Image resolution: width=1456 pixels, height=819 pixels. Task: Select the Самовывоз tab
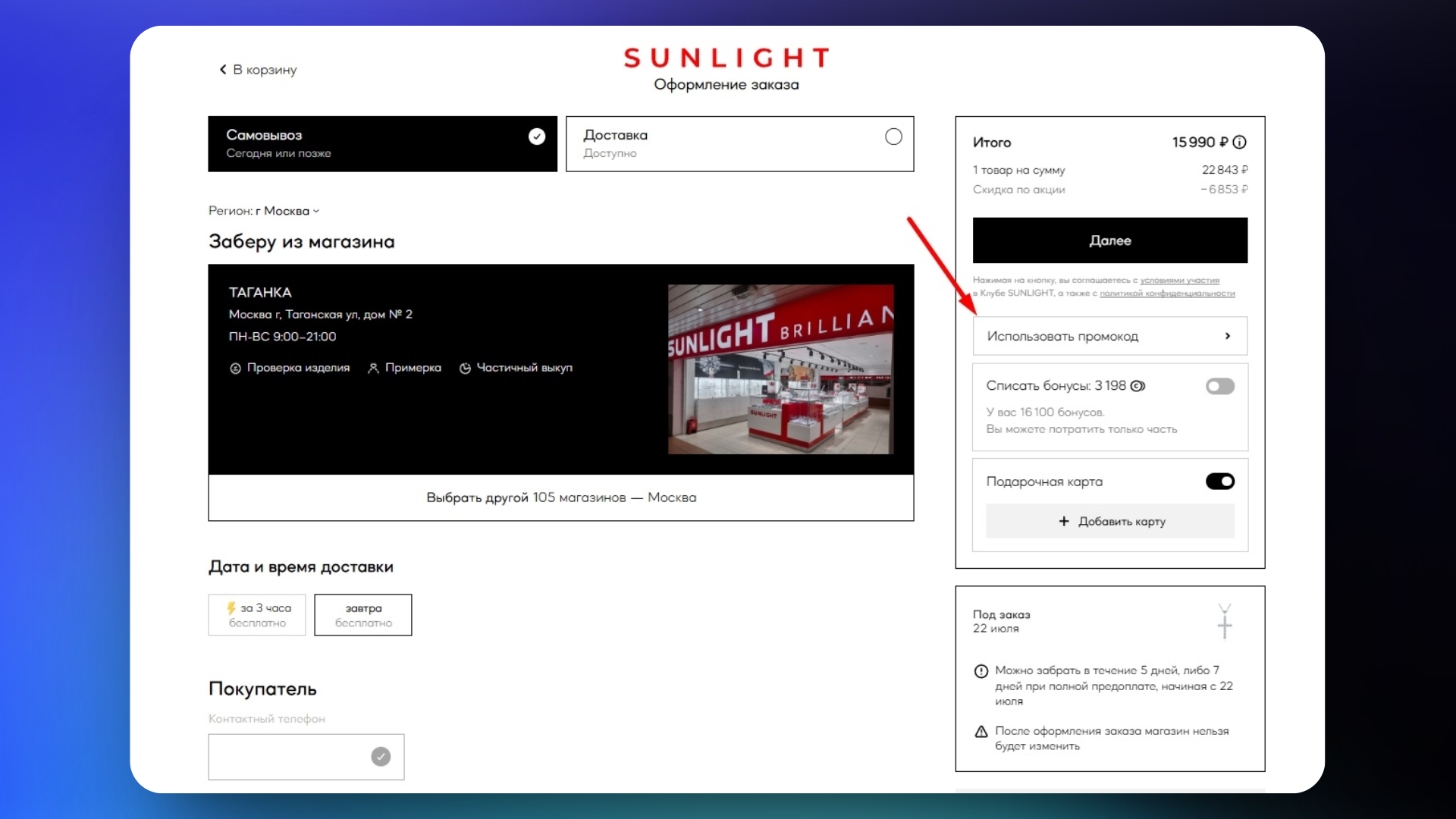382,144
